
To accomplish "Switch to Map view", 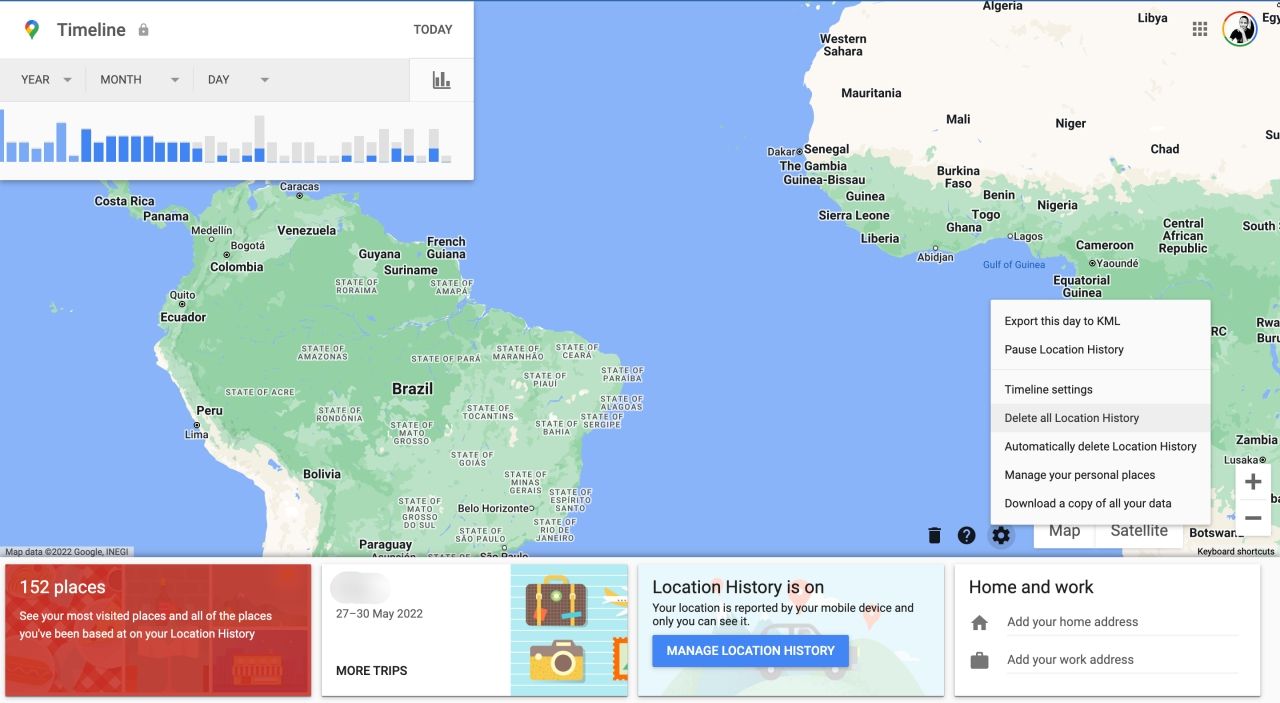I will [x=1064, y=531].
